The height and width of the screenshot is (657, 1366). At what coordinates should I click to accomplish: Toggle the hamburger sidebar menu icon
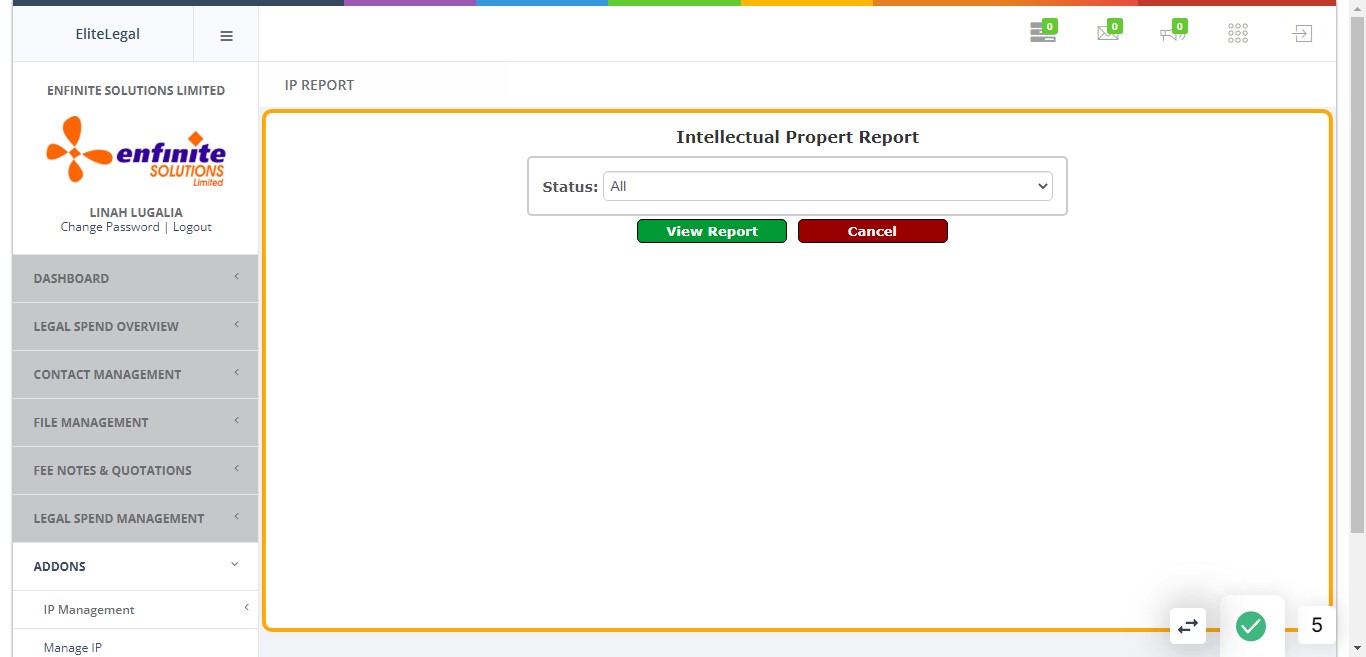pyautogui.click(x=226, y=35)
